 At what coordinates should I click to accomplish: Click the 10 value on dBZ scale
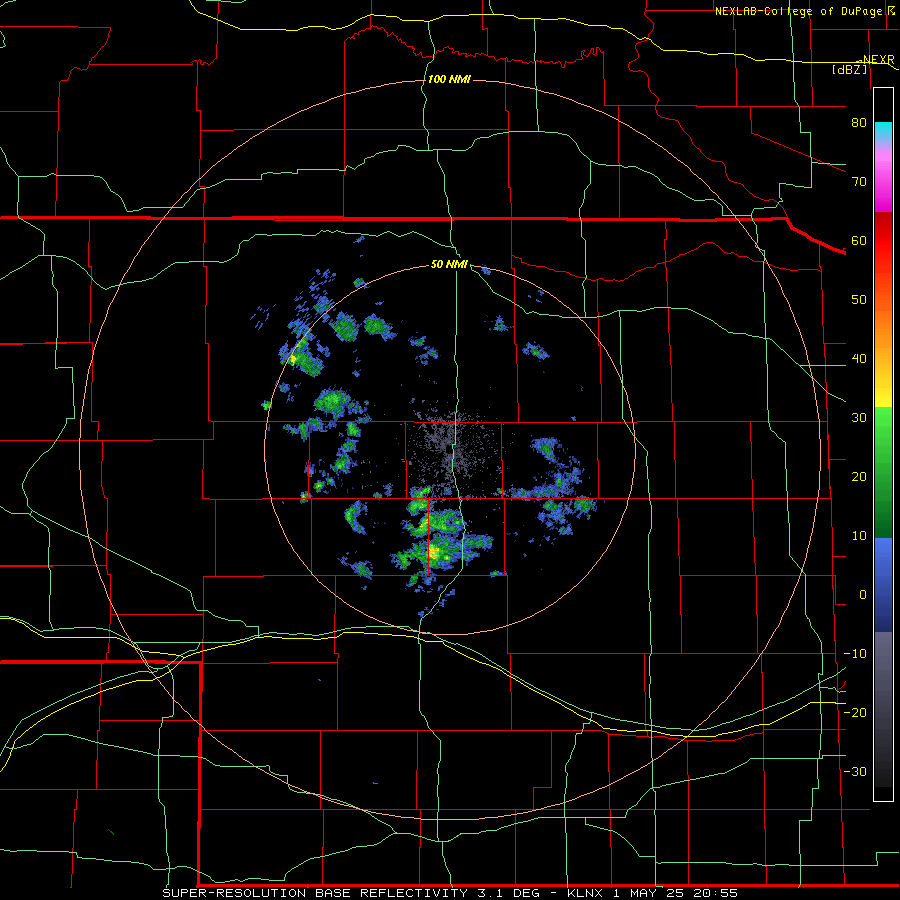pyautogui.click(x=859, y=536)
